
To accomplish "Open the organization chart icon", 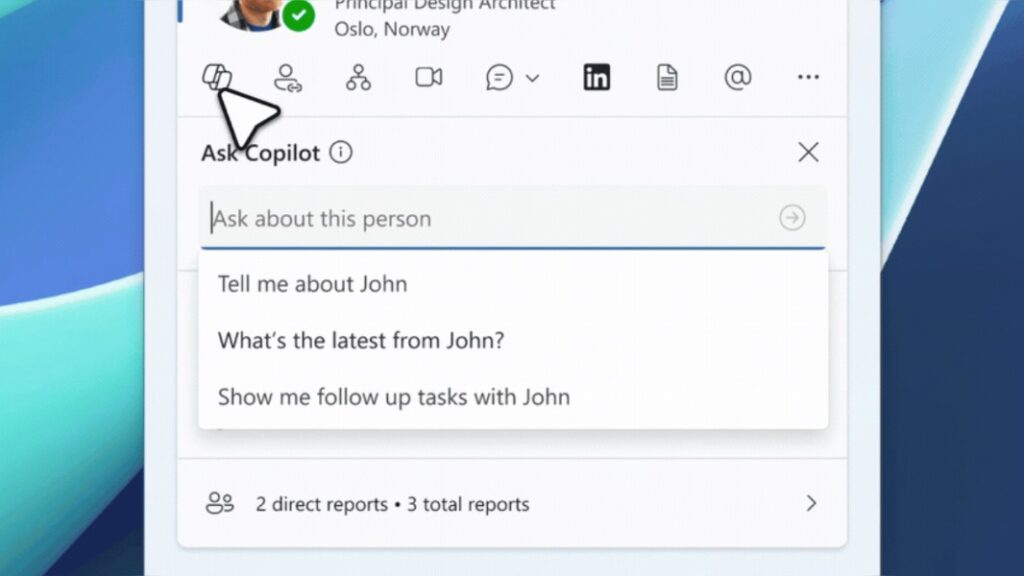I will click(x=358, y=77).
